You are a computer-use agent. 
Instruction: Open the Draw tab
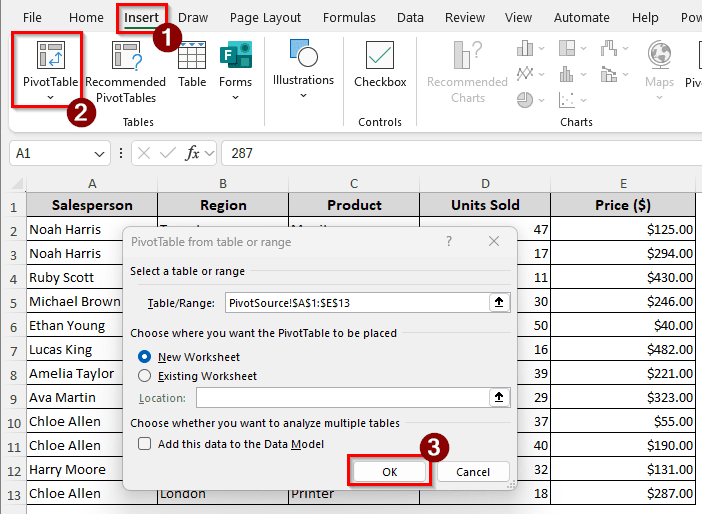point(193,17)
